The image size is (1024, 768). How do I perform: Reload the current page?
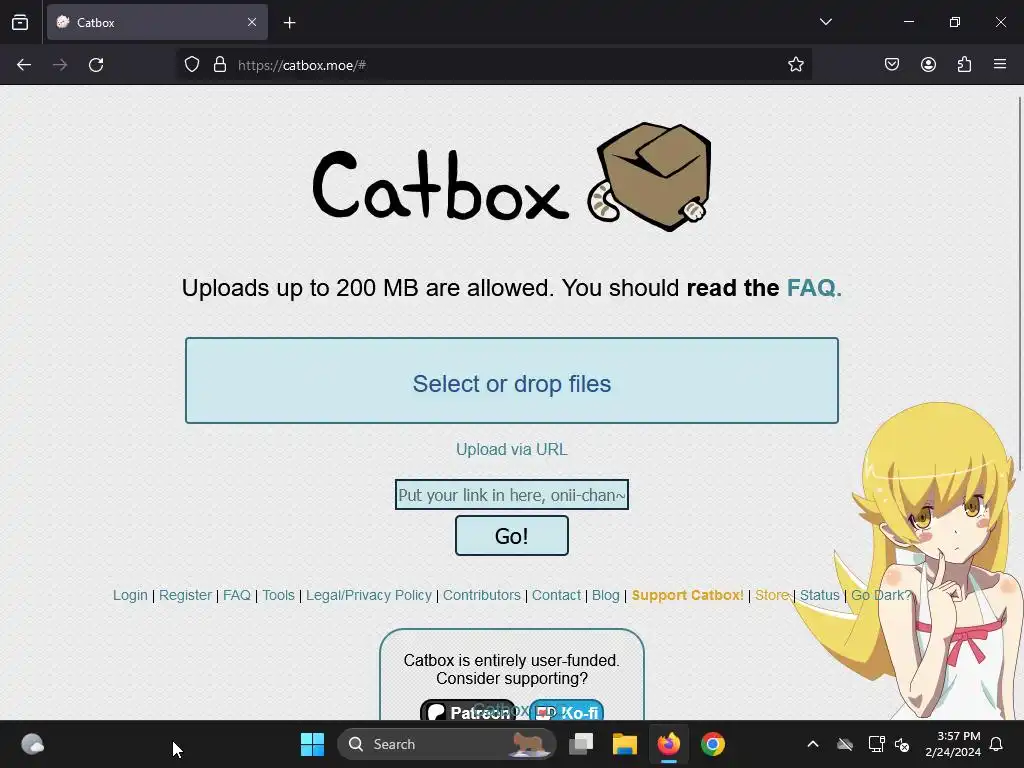96,65
